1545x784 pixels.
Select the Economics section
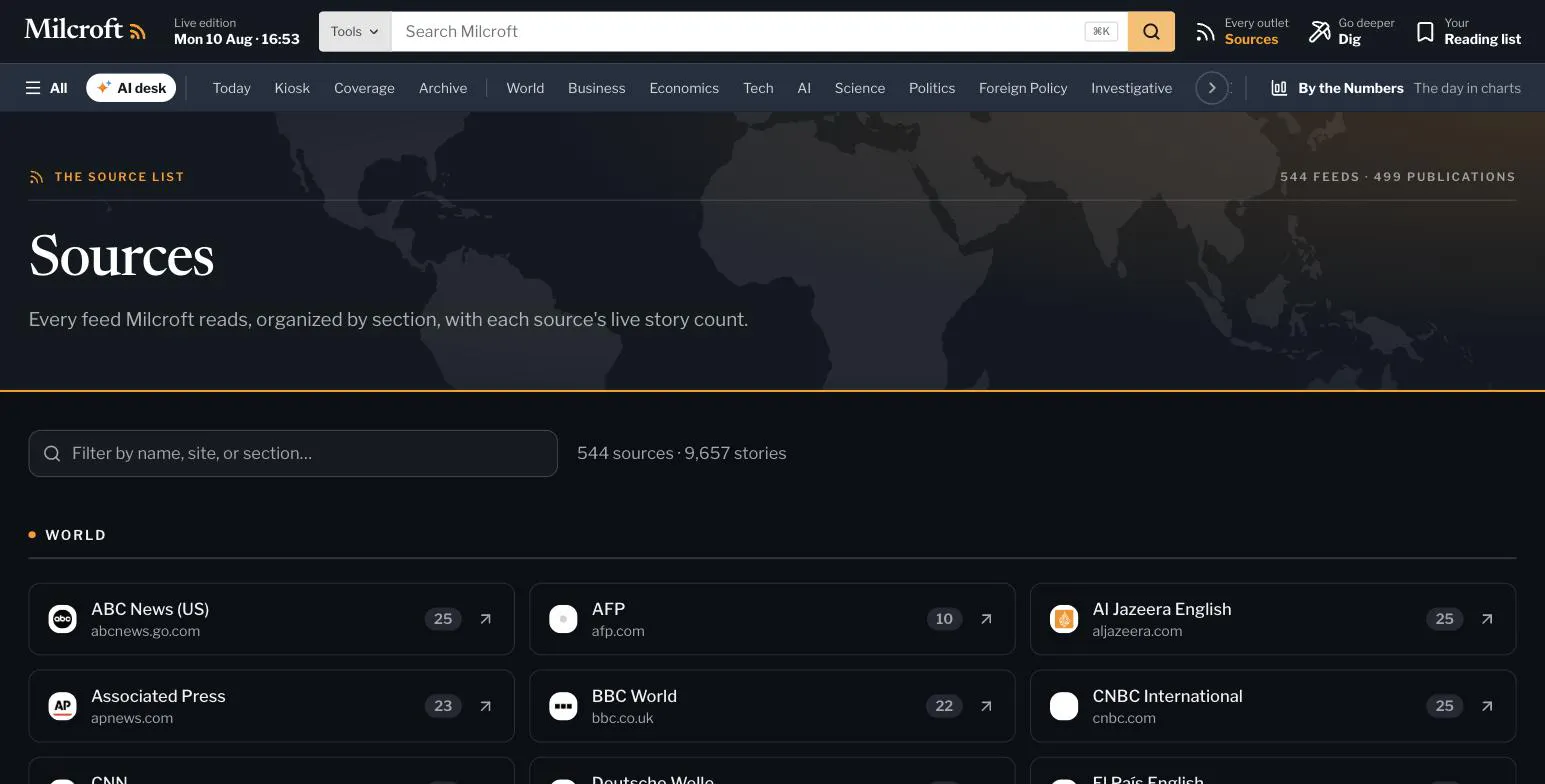[x=684, y=88]
